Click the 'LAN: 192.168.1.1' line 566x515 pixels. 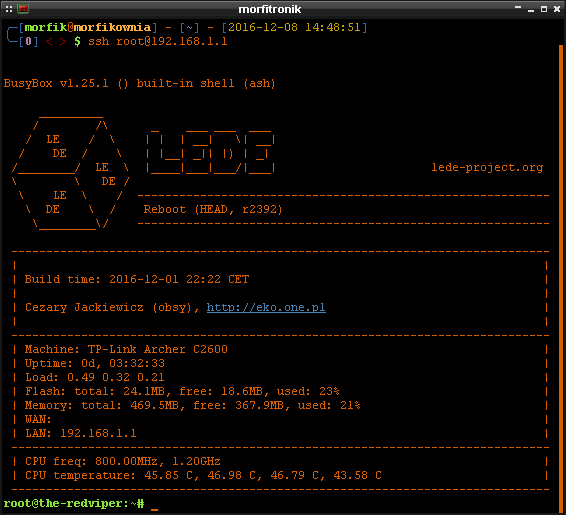tap(80, 433)
